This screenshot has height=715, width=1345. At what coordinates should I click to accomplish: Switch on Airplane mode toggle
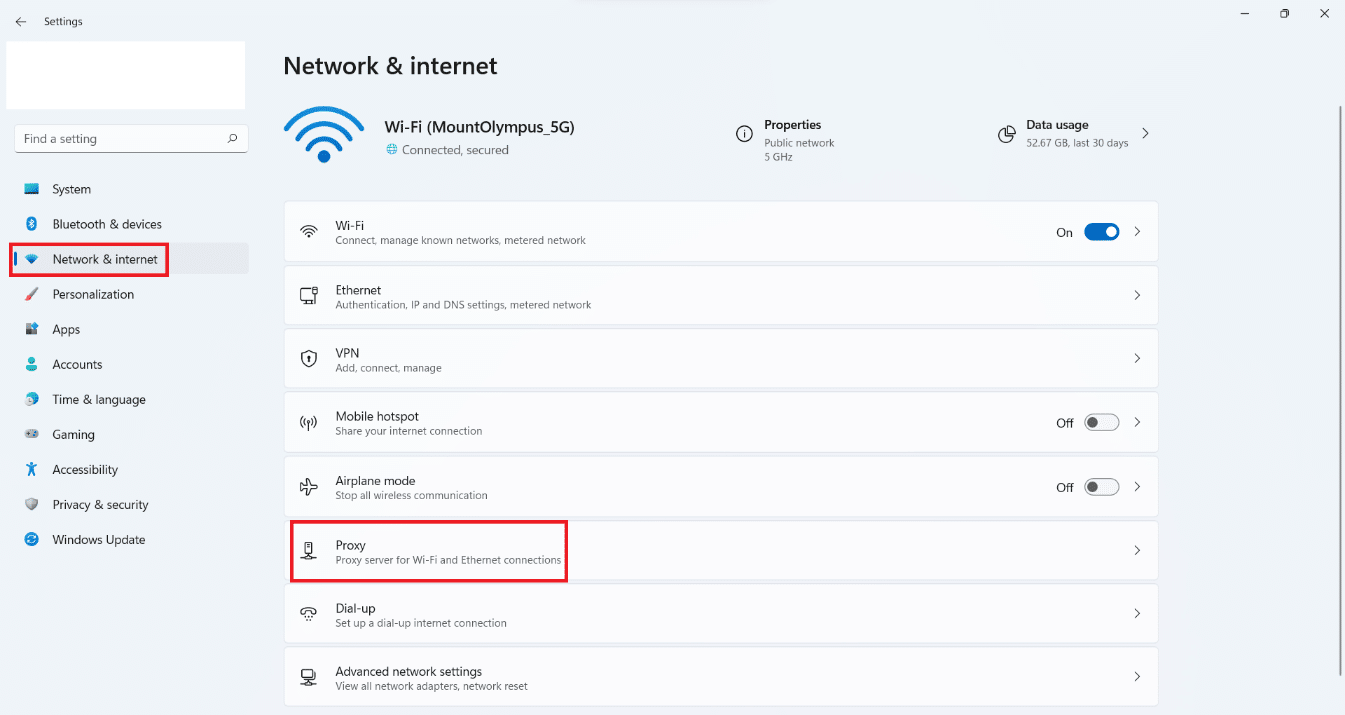click(1101, 487)
